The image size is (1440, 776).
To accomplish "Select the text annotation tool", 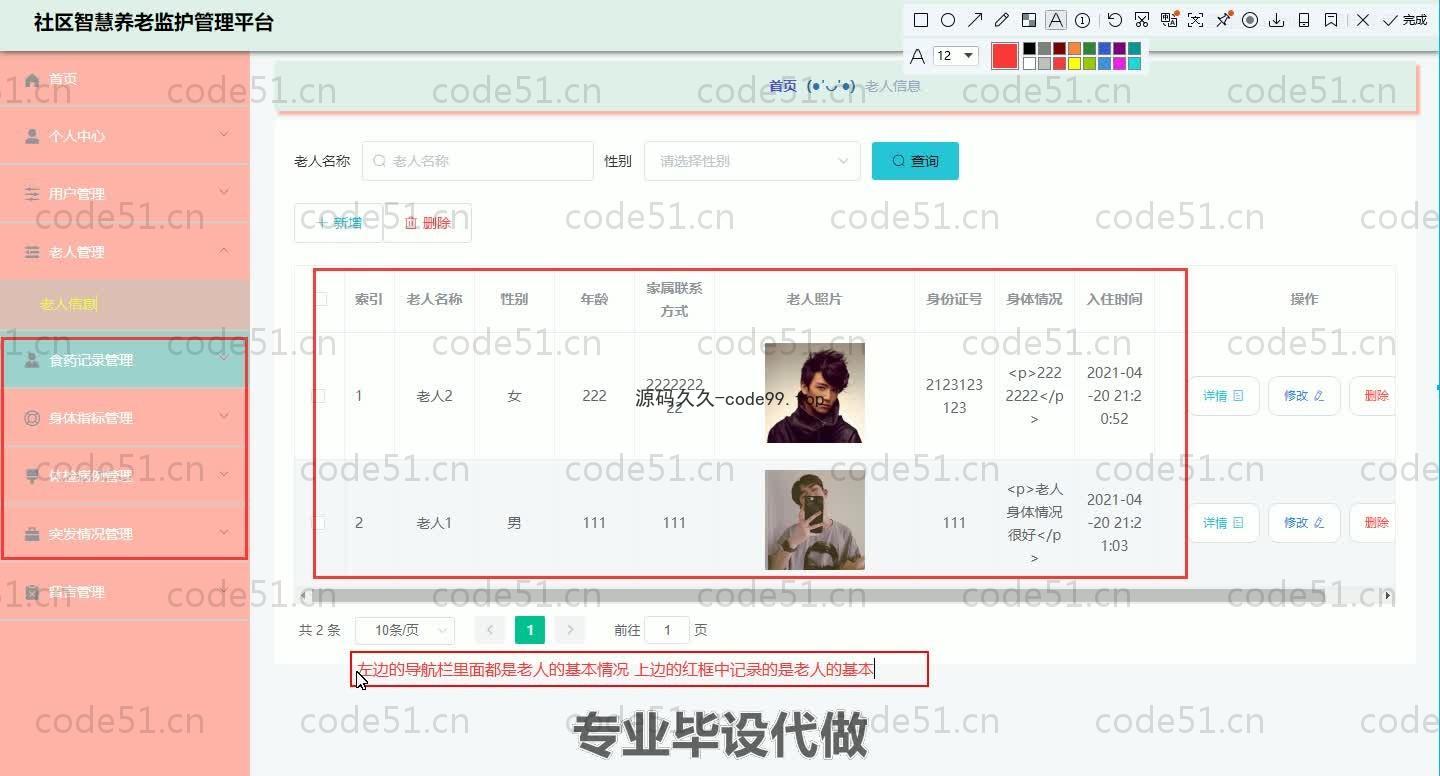I will [1056, 20].
